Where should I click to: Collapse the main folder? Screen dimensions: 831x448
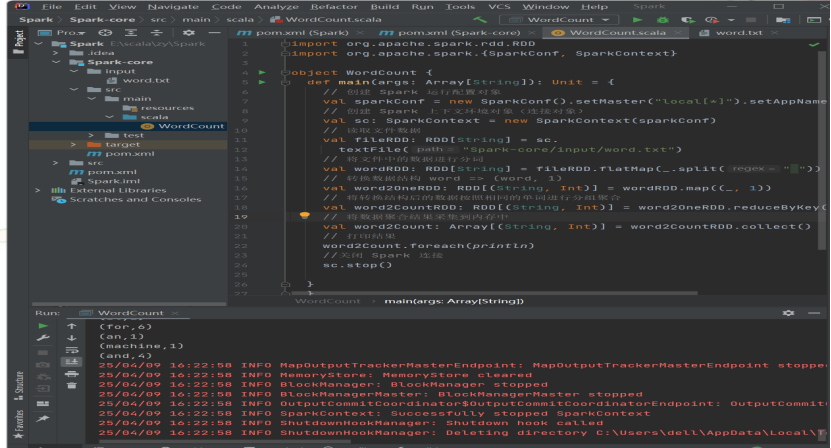coord(92,99)
